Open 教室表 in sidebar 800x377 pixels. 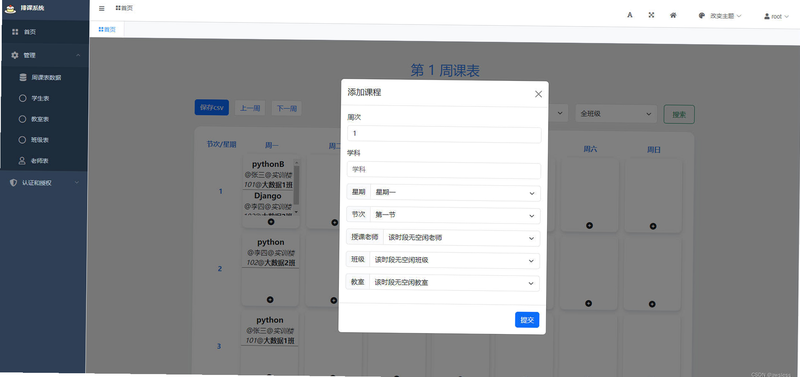pos(44,119)
